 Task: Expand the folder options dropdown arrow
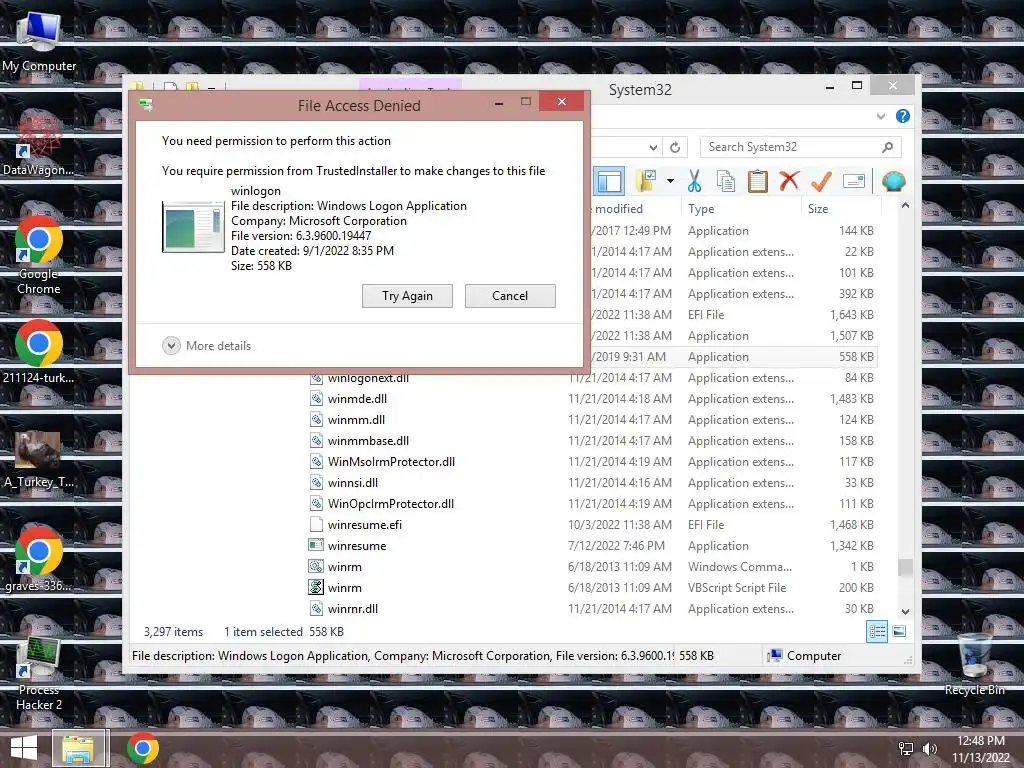[x=670, y=181]
